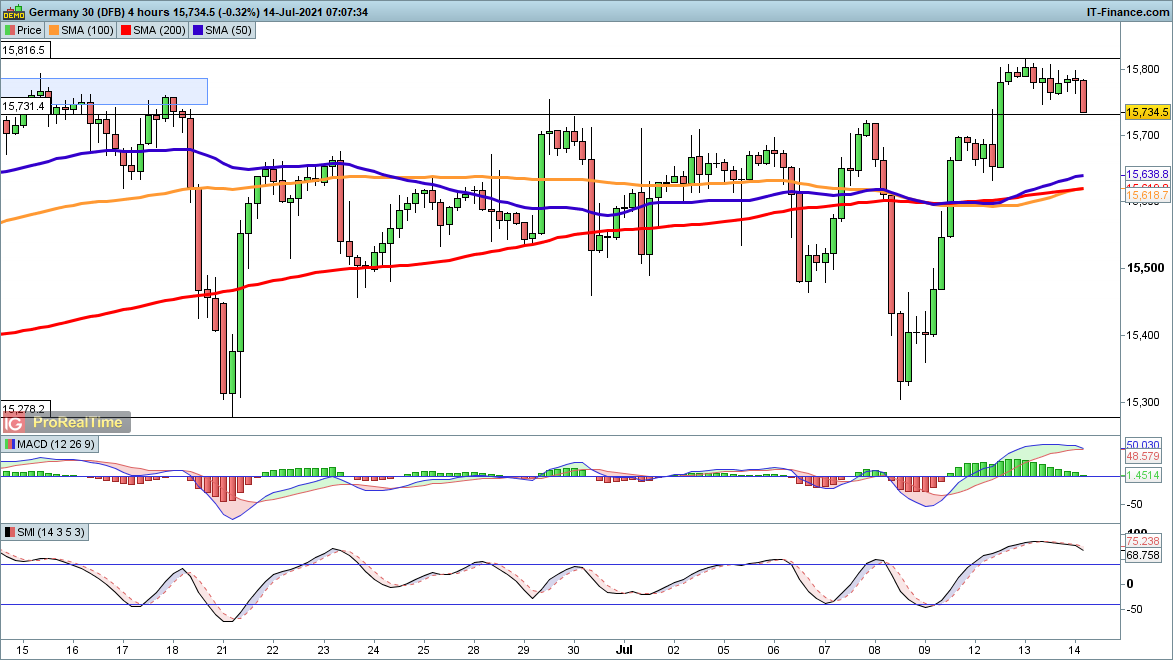The image size is (1173, 660).
Task: Click the 07 date label on the time axis
Action: (824, 650)
